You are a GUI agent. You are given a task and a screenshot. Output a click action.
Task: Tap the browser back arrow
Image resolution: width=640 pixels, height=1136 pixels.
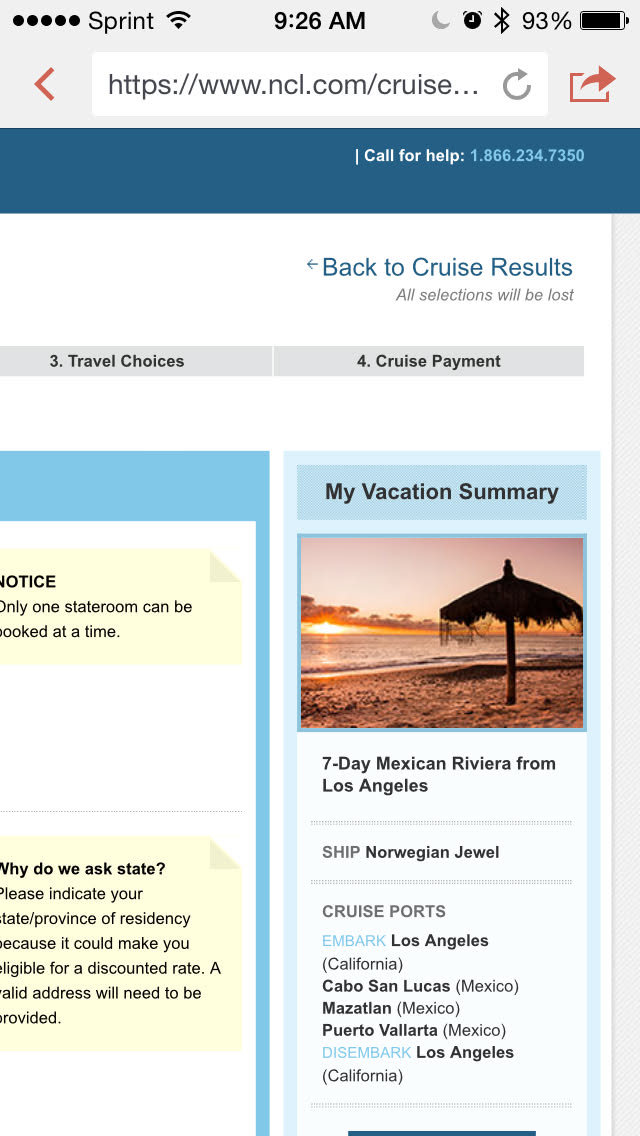(44, 84)
